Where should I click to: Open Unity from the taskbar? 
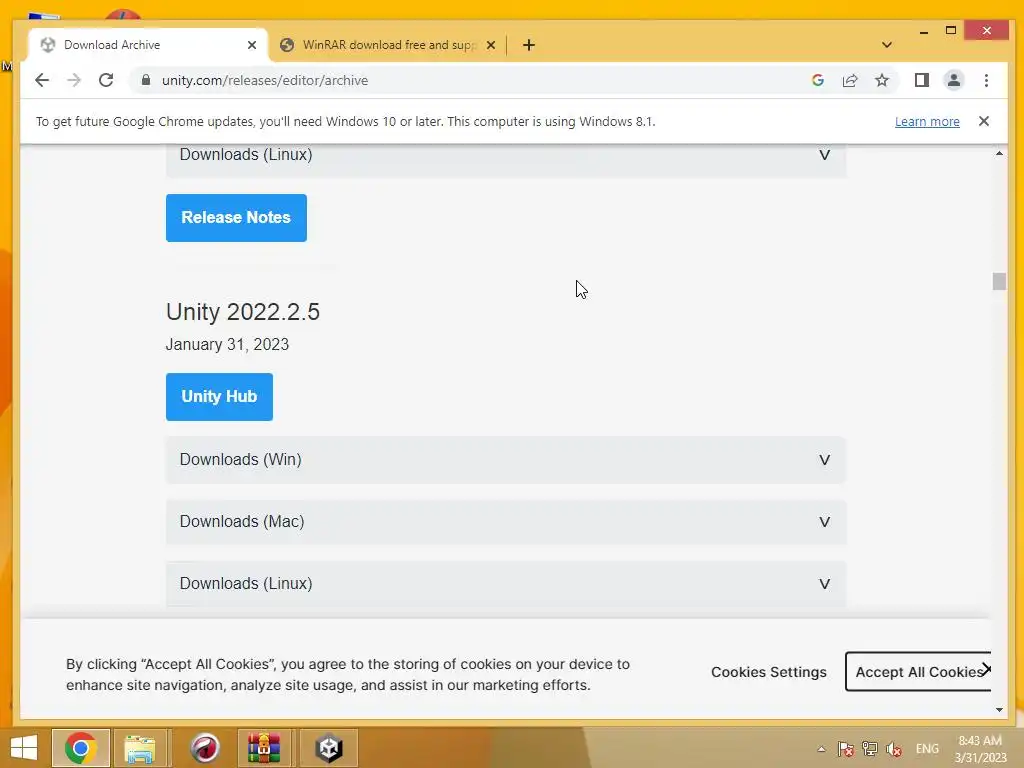pyautogui.click(x=328, y=748)
